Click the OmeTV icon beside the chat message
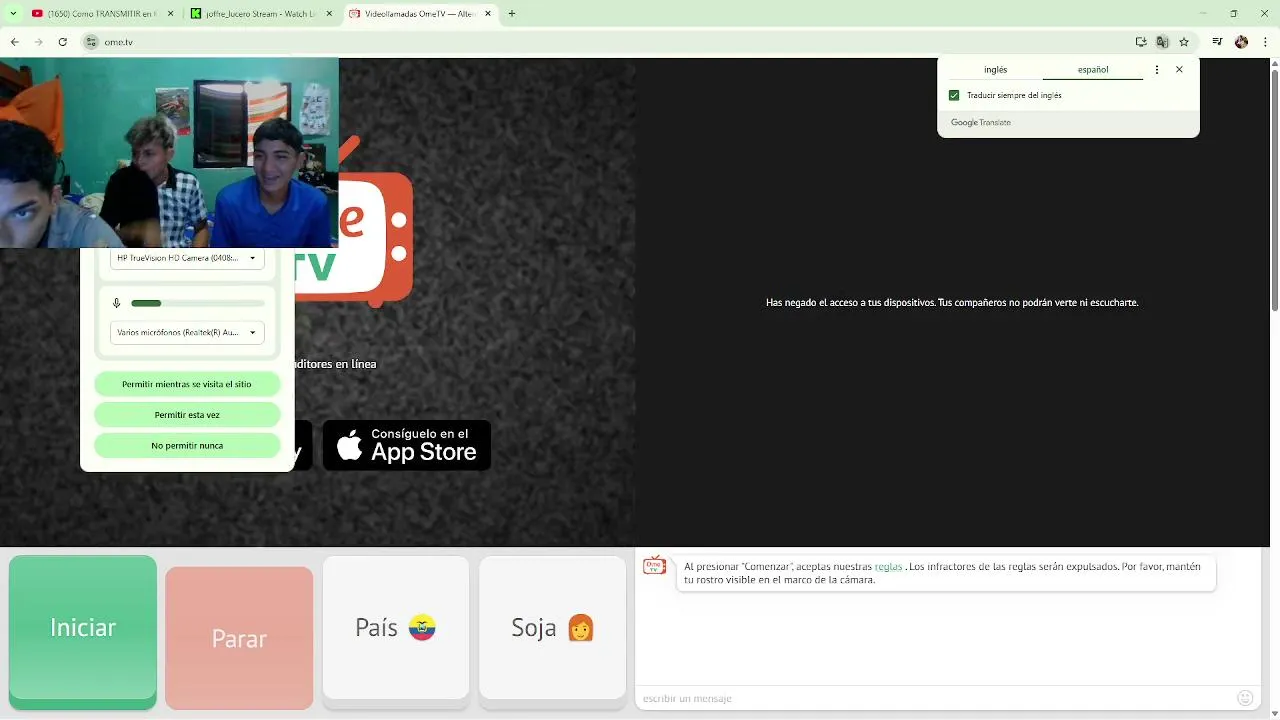Screen dimensions: 1280x720 pos(654,566)
